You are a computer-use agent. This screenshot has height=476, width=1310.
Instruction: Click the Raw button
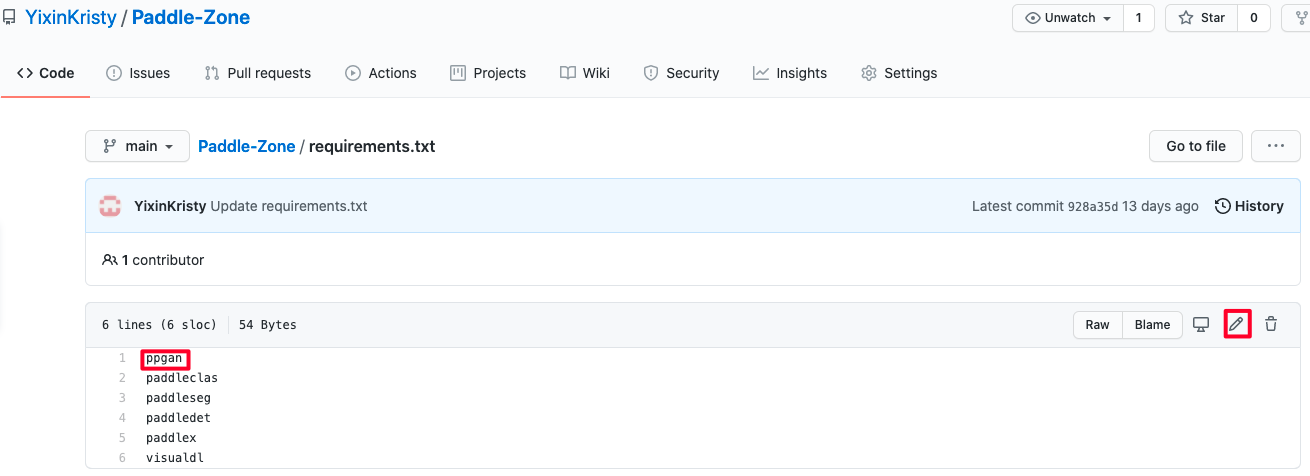click(x=1098, y=324)
